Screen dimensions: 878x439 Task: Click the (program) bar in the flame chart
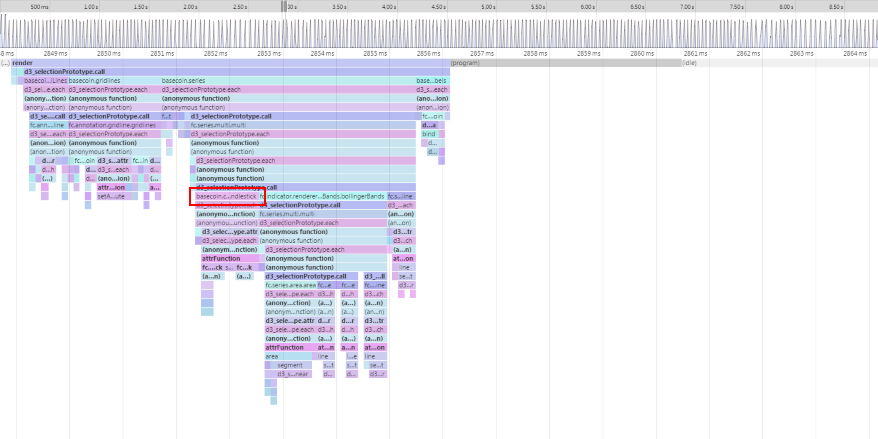point(465,63)
